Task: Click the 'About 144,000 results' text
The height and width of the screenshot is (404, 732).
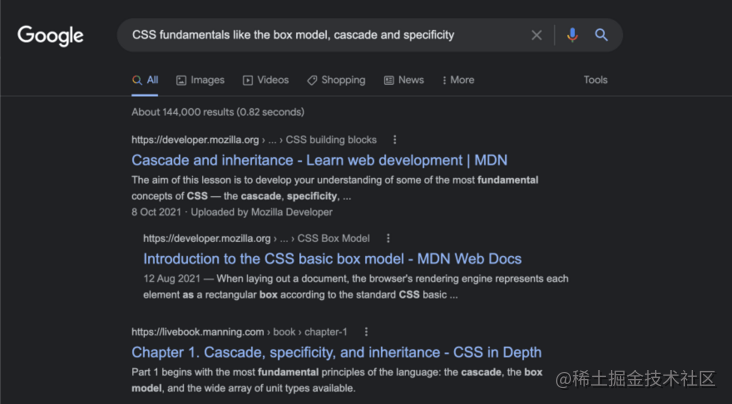Action: [218, 112]
